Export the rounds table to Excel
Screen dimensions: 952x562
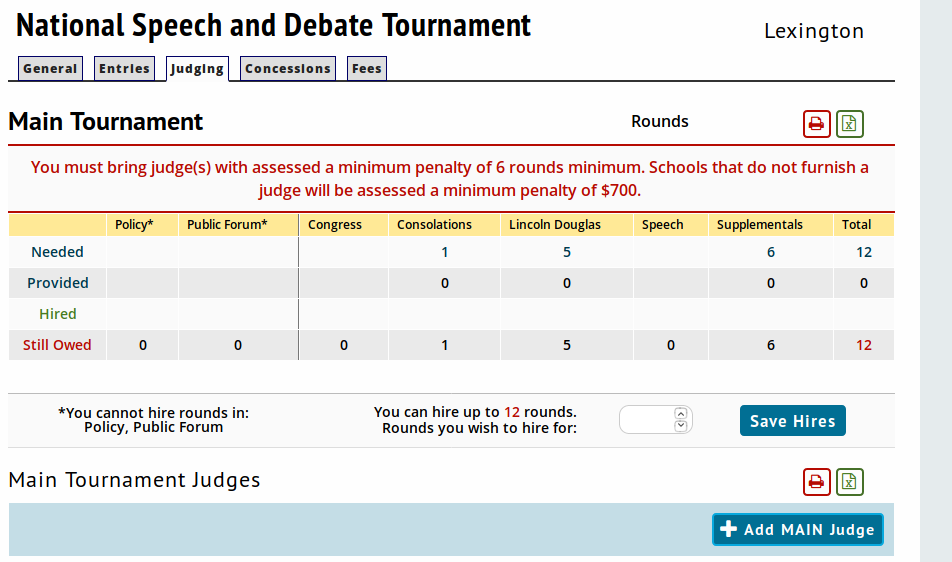[850, 124]
